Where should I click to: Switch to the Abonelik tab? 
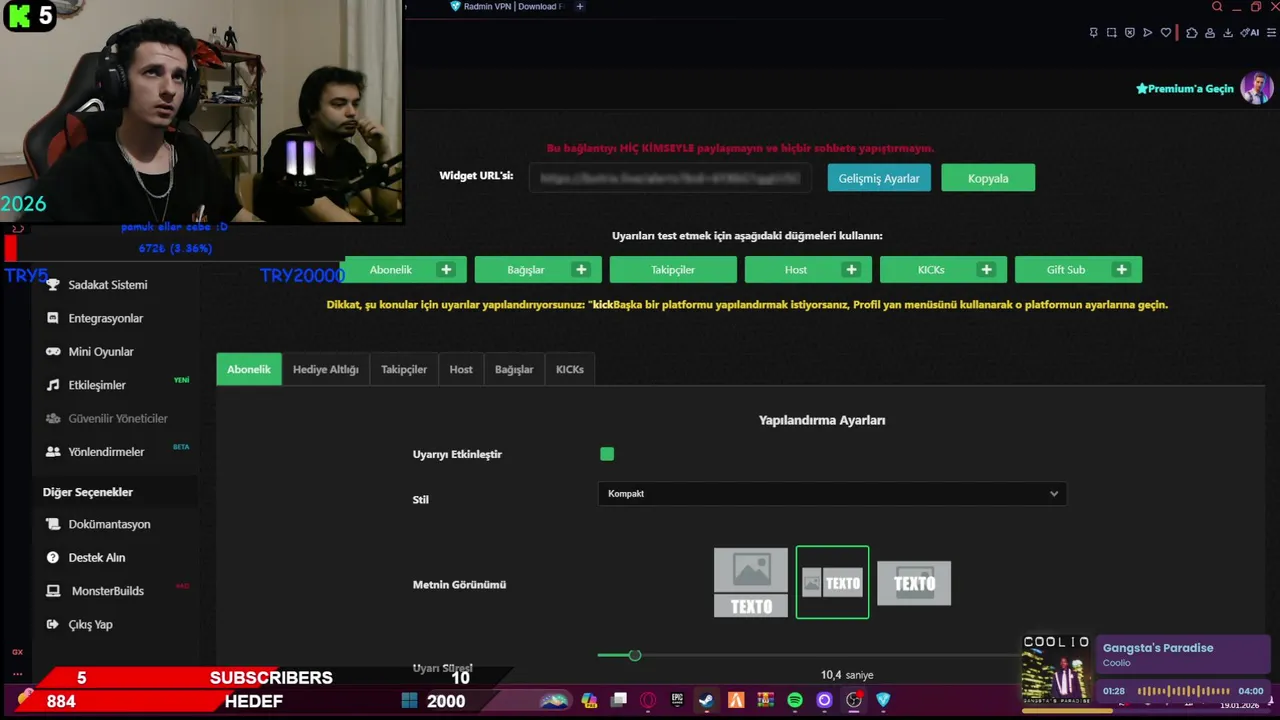coord(249,369)
